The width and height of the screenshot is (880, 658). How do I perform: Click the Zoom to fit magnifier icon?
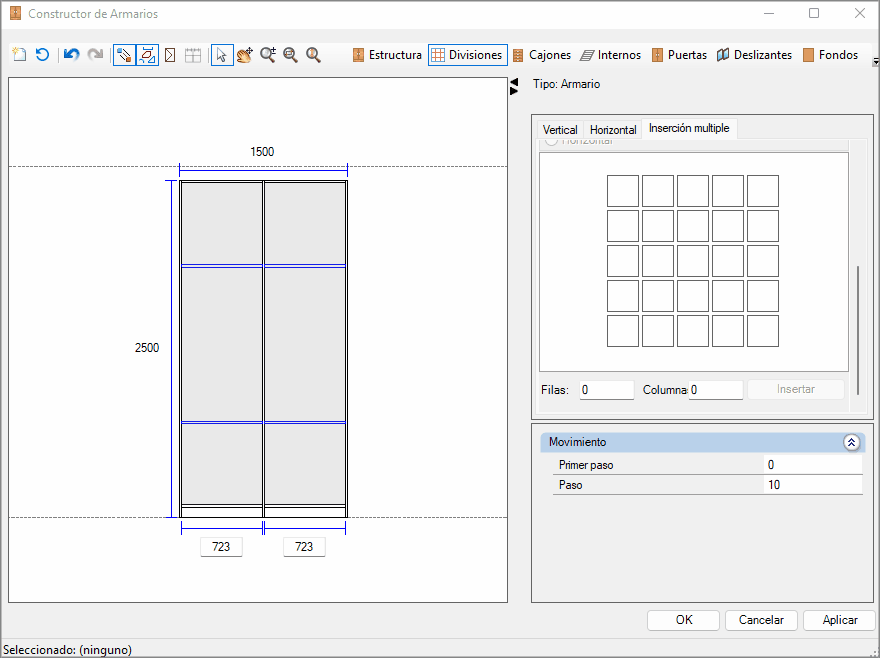[313, 54]
